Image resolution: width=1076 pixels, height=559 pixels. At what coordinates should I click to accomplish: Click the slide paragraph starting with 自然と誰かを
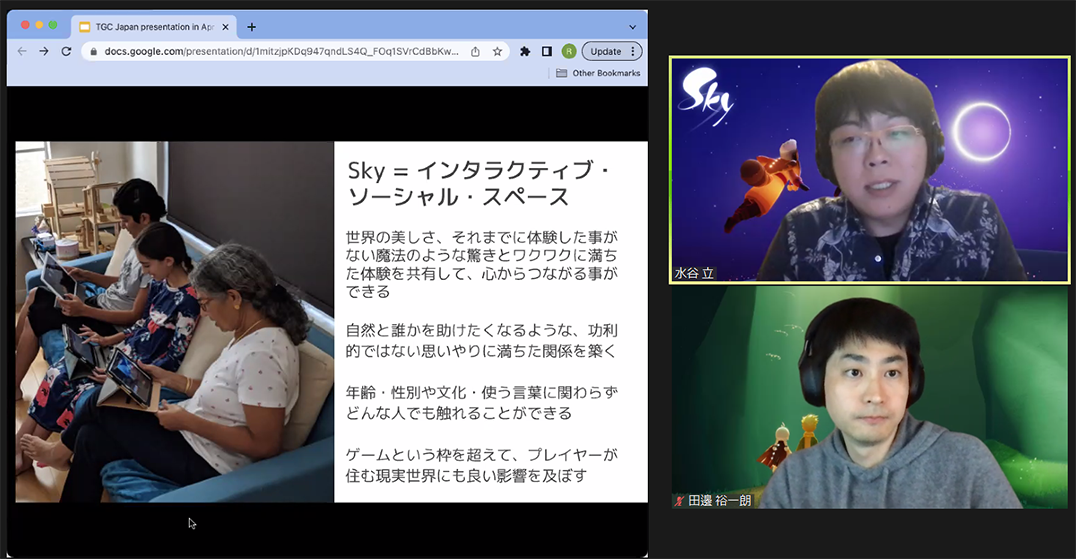pyautogui.click(x=481, y=340)
